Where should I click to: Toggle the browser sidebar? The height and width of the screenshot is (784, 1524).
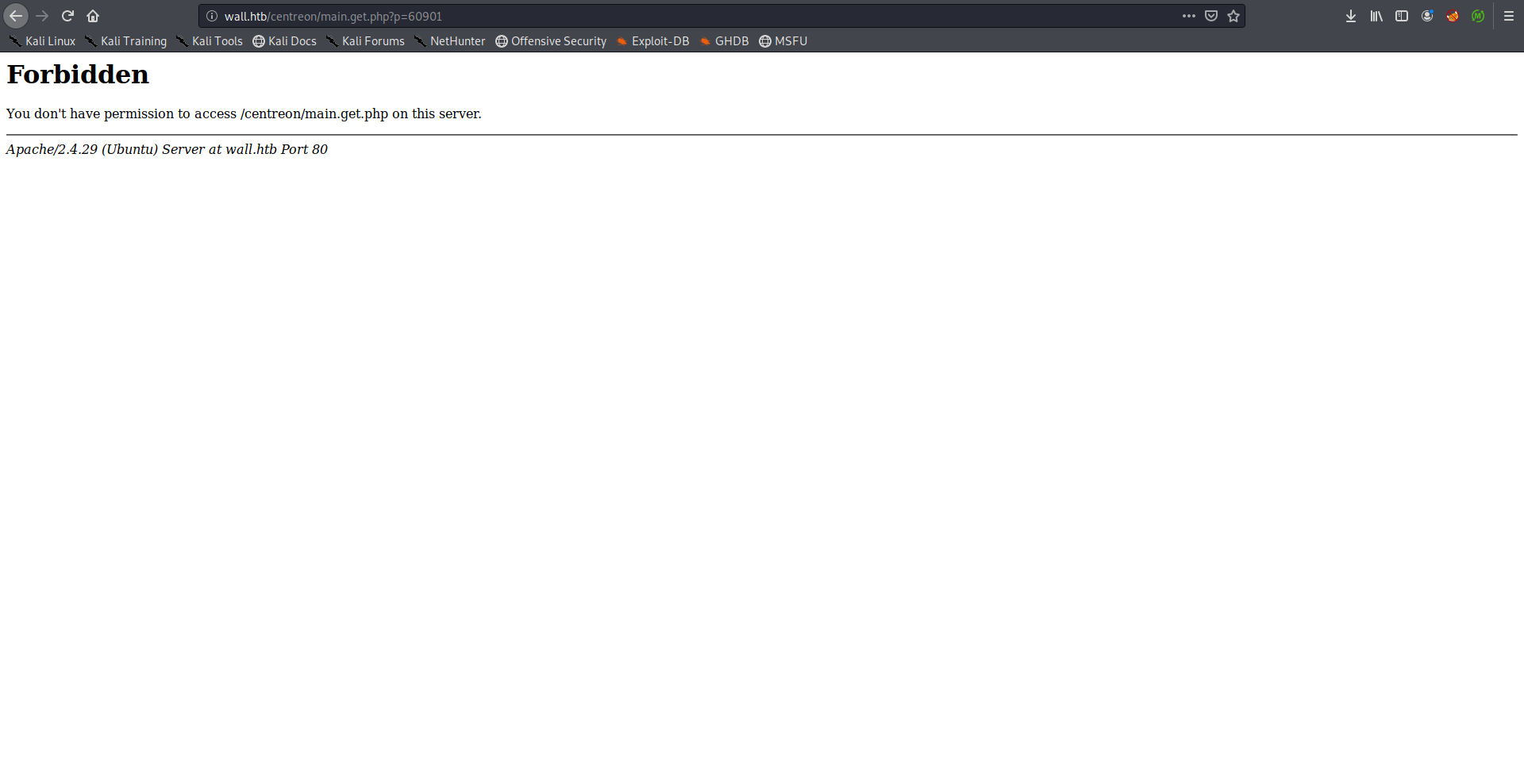tap(1402, 16)
